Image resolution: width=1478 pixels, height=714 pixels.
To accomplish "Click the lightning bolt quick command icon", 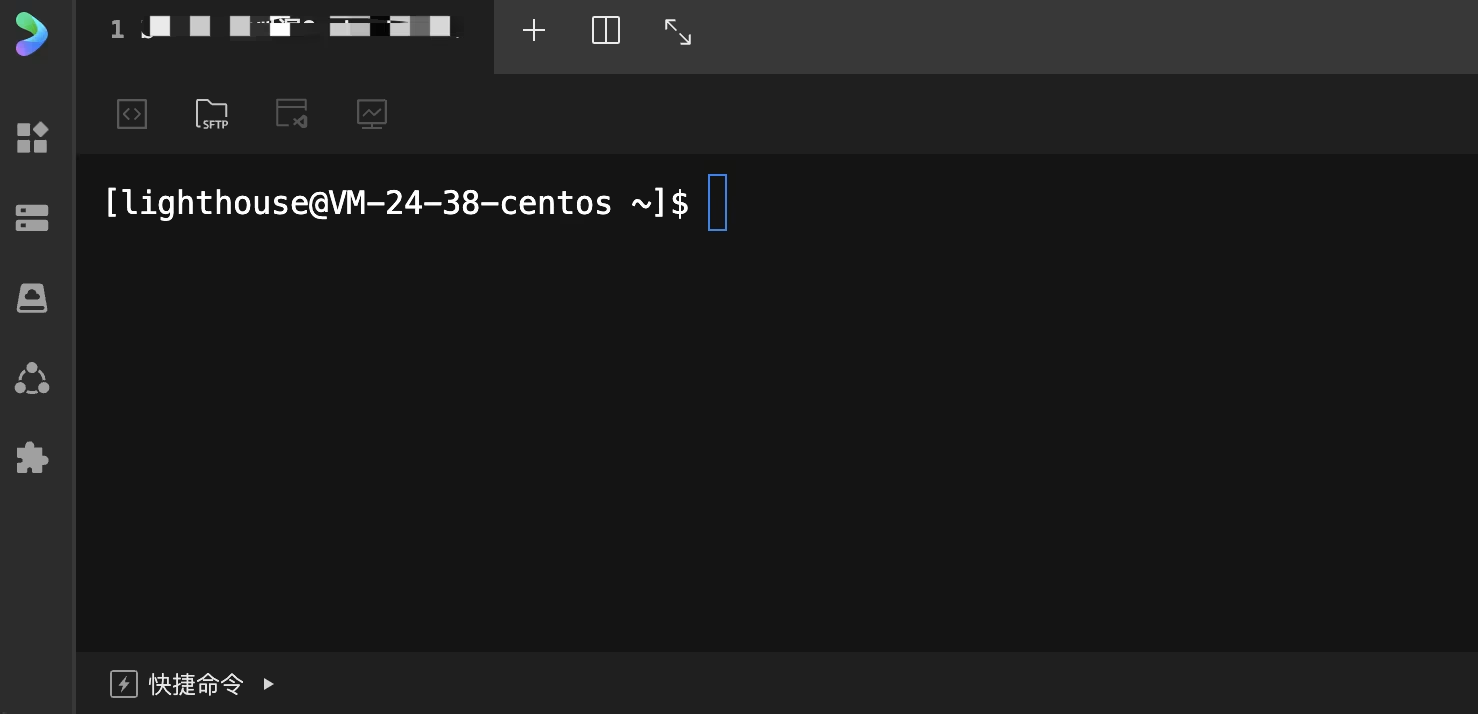I will (124, 684).
